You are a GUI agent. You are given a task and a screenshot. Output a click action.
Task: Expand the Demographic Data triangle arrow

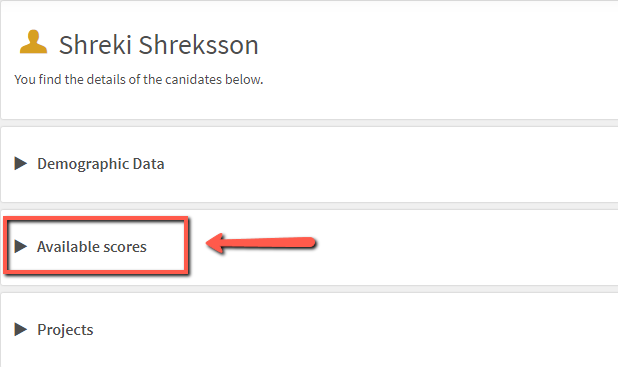point(20,163)
